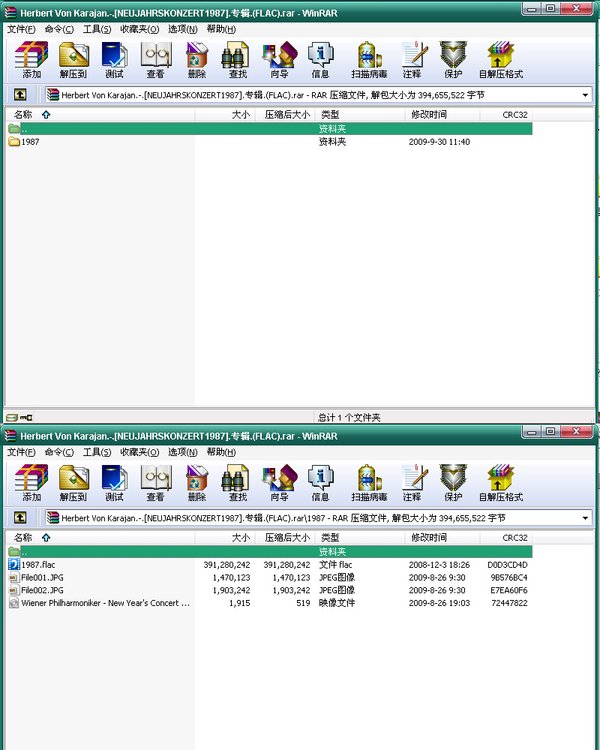The image size is (600, 750).
Task: Open 文件(F) menu in lower window
Action: coord(21,452)
